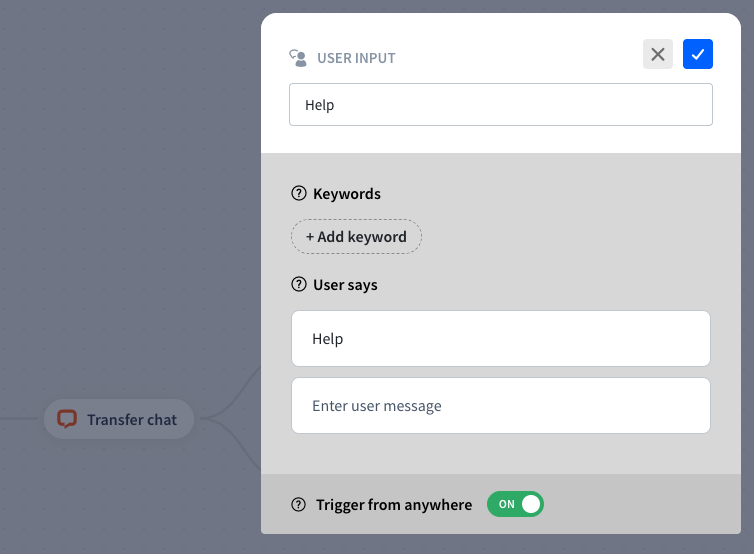Click the User says section label
Screen dimensions: 754x554
[x=345, y=285]
